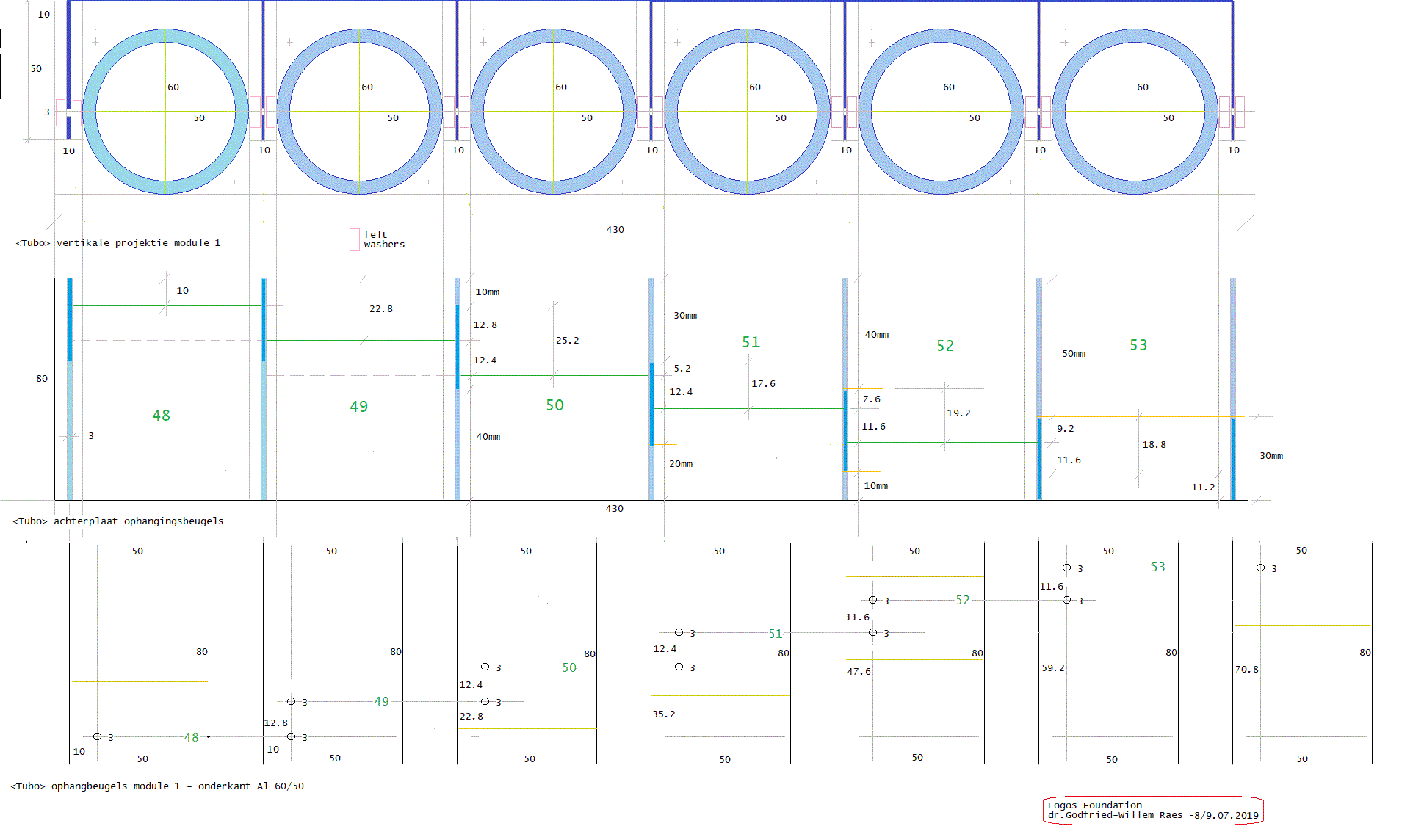Click the 35.2 label in bracket drawing

coord(663,714)
